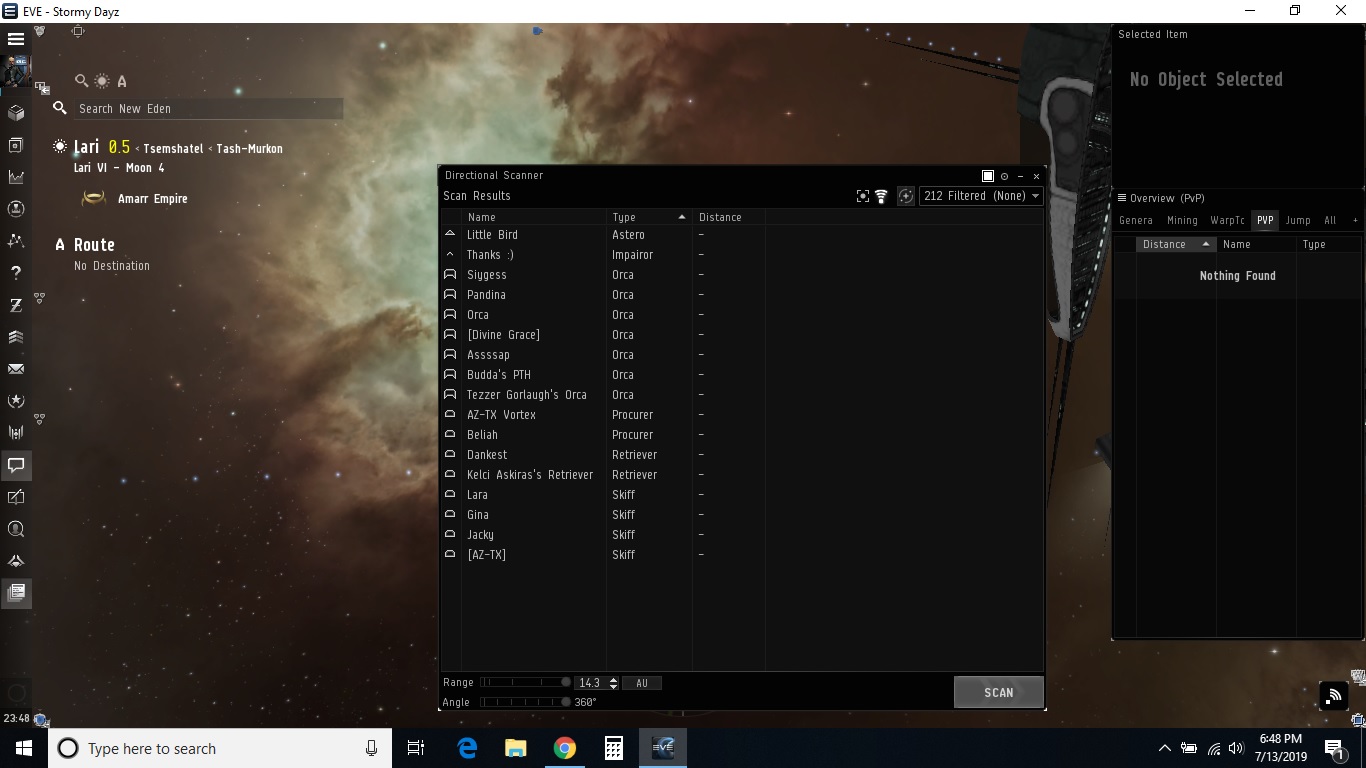Toggle the circular align icon in scanner
1366x768 pixels.
pyautogui.click(x=906, y=196)
